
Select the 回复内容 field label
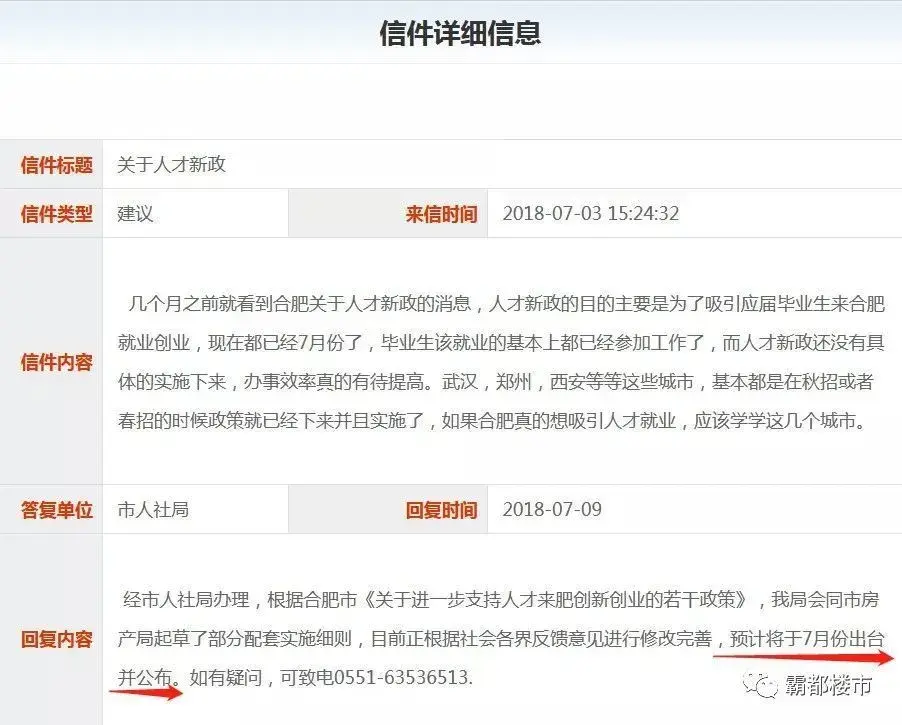coord(57,639)
